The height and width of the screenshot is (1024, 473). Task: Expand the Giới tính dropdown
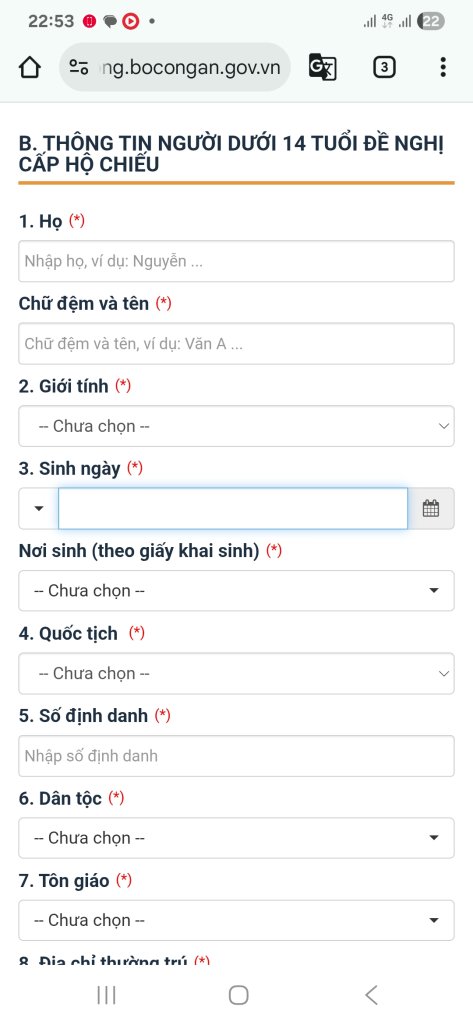tap(236, 426)
